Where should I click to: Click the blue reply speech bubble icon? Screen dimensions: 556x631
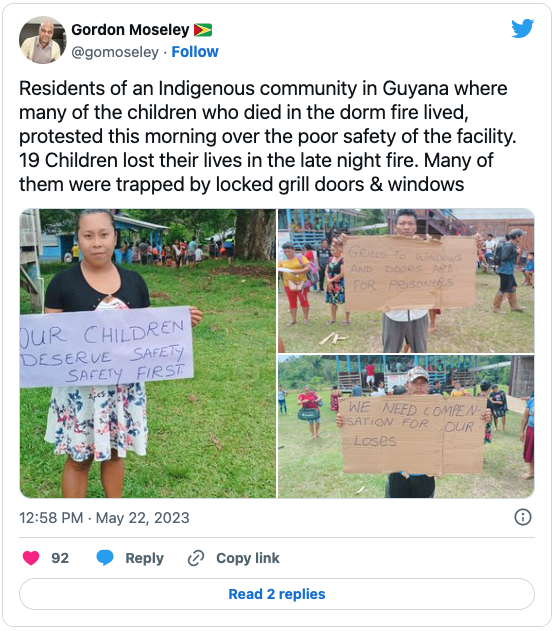pos(105,558)
